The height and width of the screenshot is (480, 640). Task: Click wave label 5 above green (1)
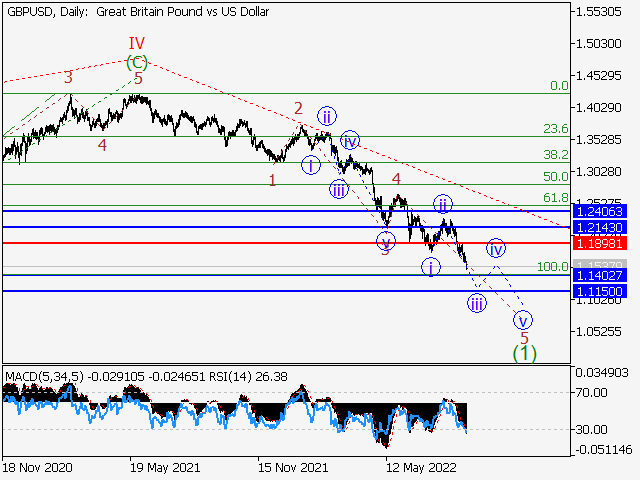[524, 338]
